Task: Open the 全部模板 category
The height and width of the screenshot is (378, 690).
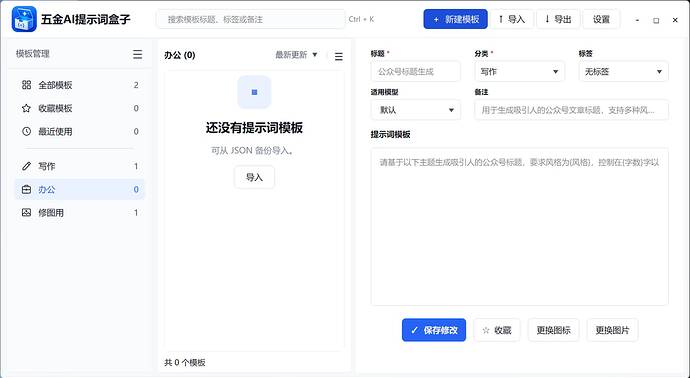Action: [80, 85]
